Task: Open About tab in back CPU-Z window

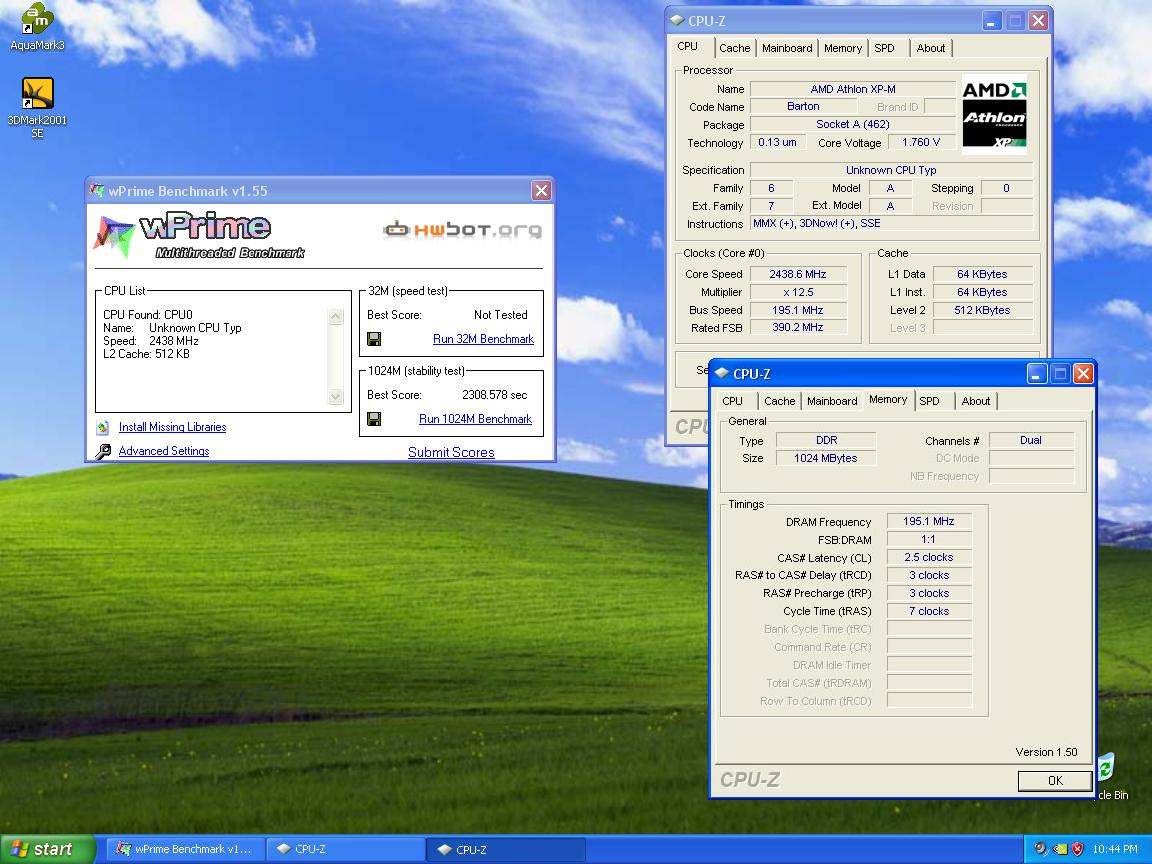Action: click(x=931, y=48)
